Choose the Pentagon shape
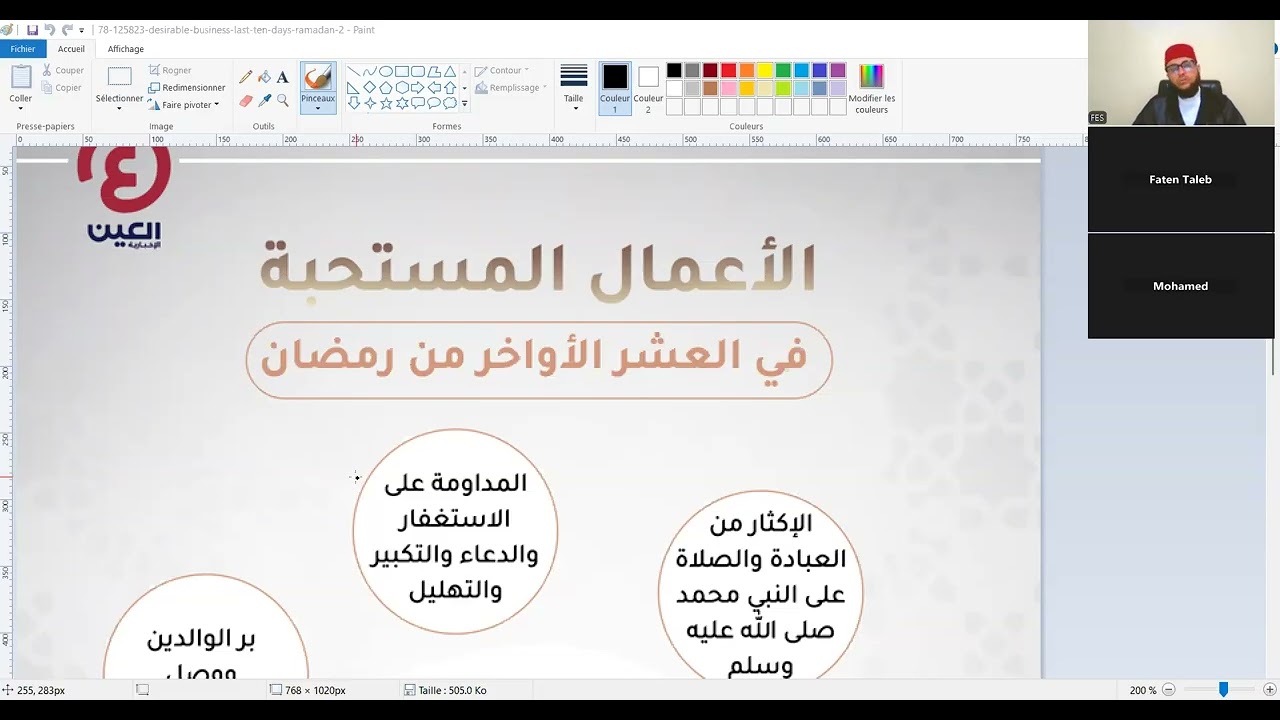 click(x=385, y=87)
